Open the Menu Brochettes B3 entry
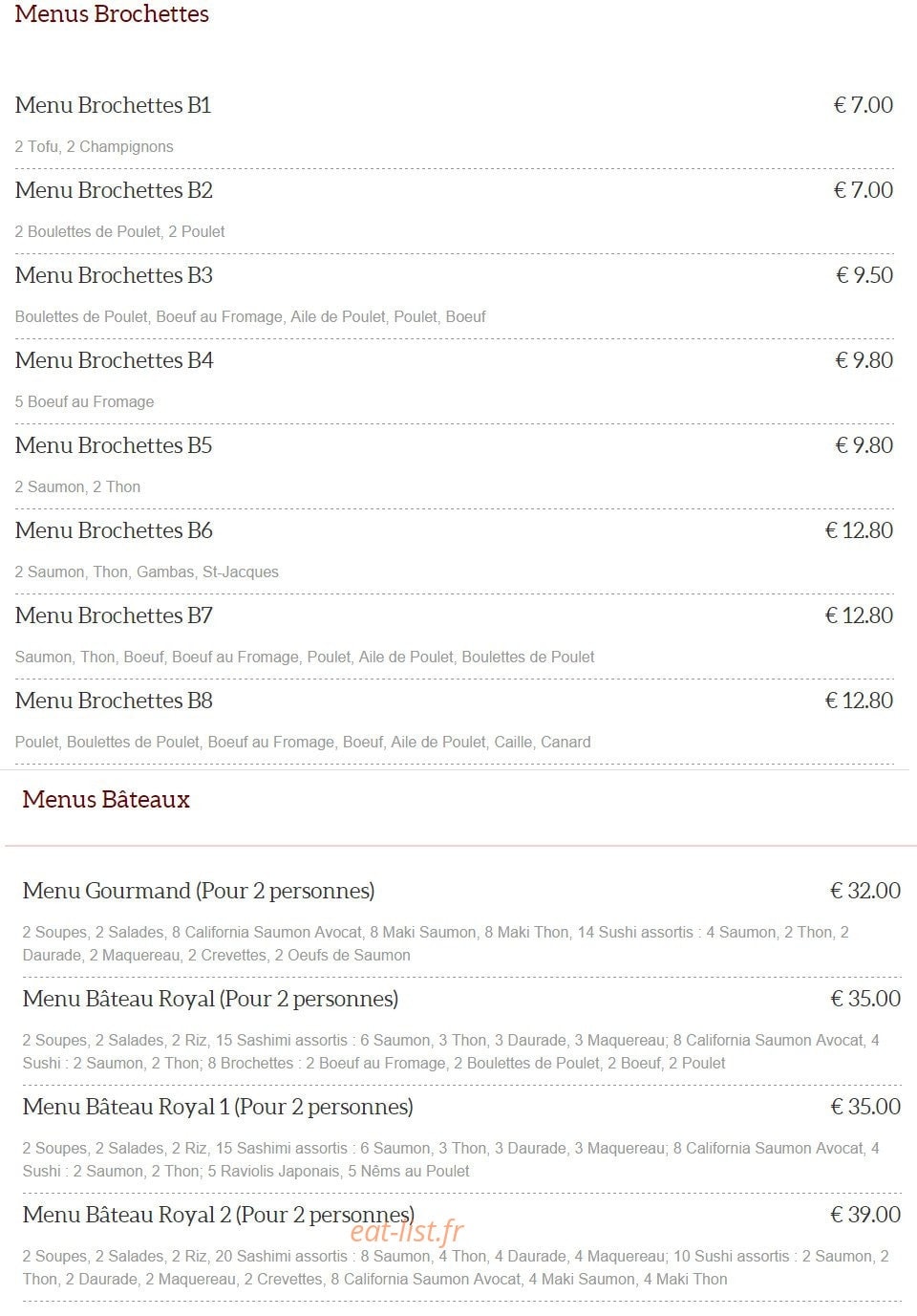The width and height of the screenshot is (917, 1316). (114, 275)
